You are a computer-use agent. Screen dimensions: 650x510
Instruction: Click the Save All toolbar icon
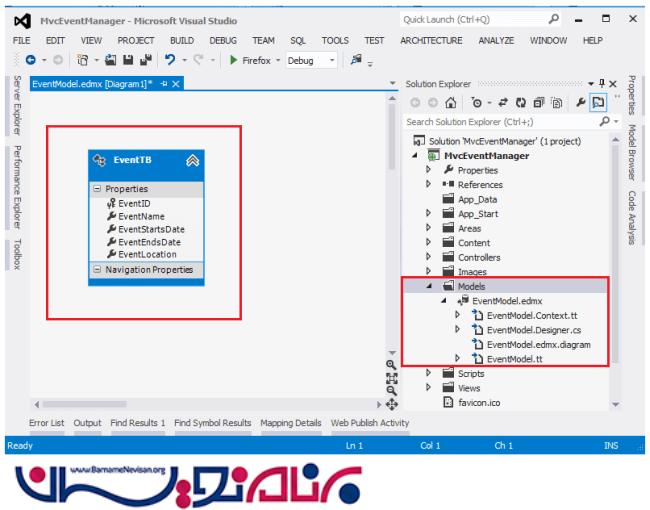click(x=146, y=60)
